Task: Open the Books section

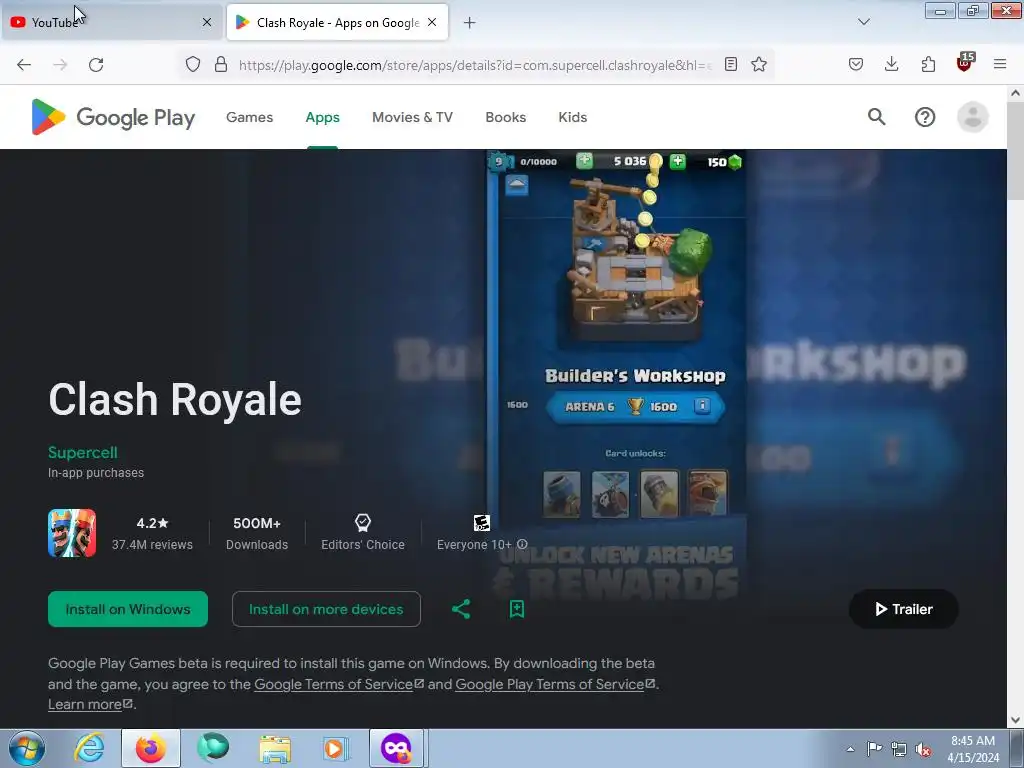Action: pyautogui.click(x=505, y=117)
